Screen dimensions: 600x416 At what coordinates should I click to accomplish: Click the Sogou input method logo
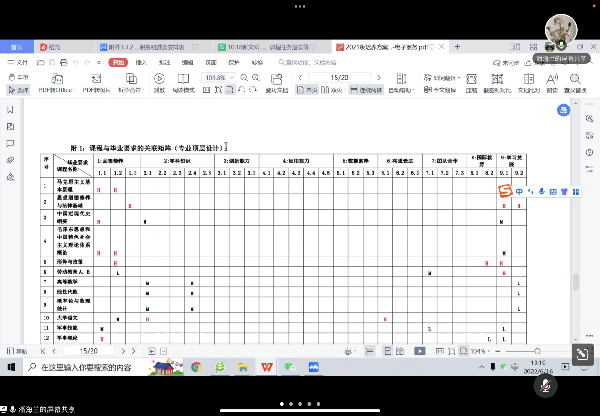tap(505, 191)
